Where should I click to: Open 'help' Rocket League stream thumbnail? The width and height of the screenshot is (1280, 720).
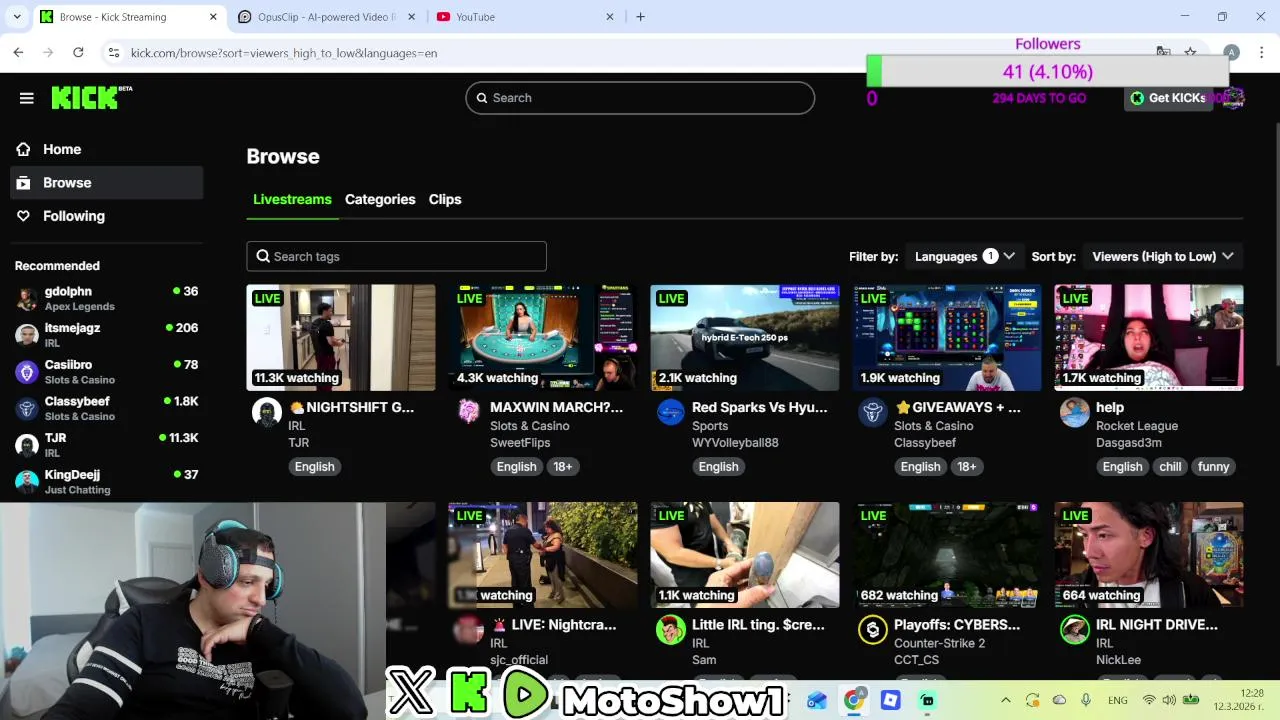(1149, 337)
